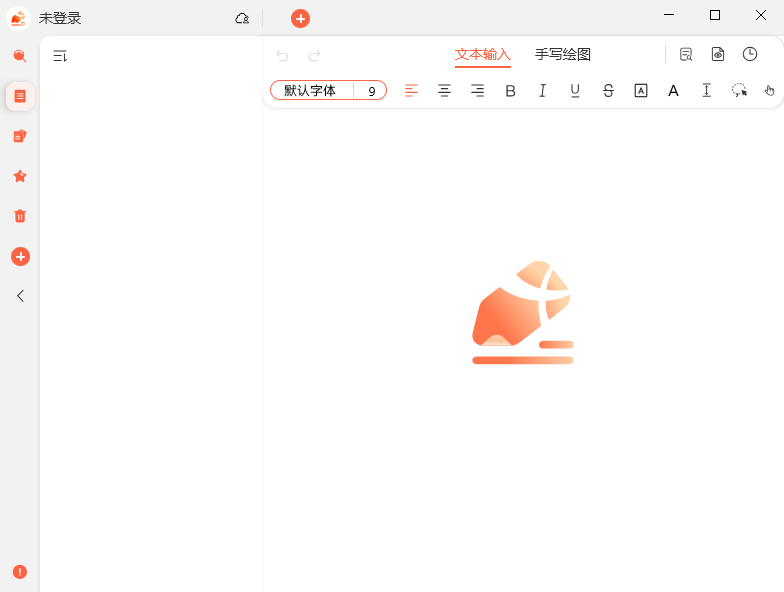Click the lasso selection tool icon
The image size is (784, 592).
pos(740,90)
